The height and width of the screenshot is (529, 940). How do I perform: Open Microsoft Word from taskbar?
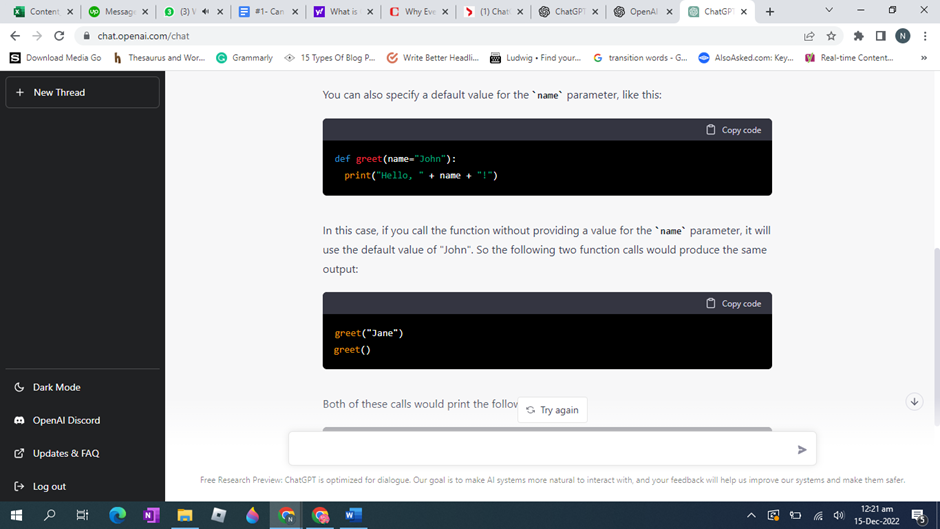(x=354, y=515)
